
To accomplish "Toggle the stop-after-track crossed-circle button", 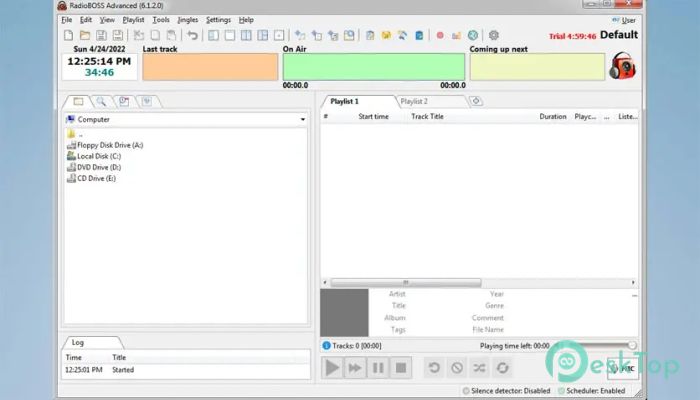I will [x=457, y=368].
